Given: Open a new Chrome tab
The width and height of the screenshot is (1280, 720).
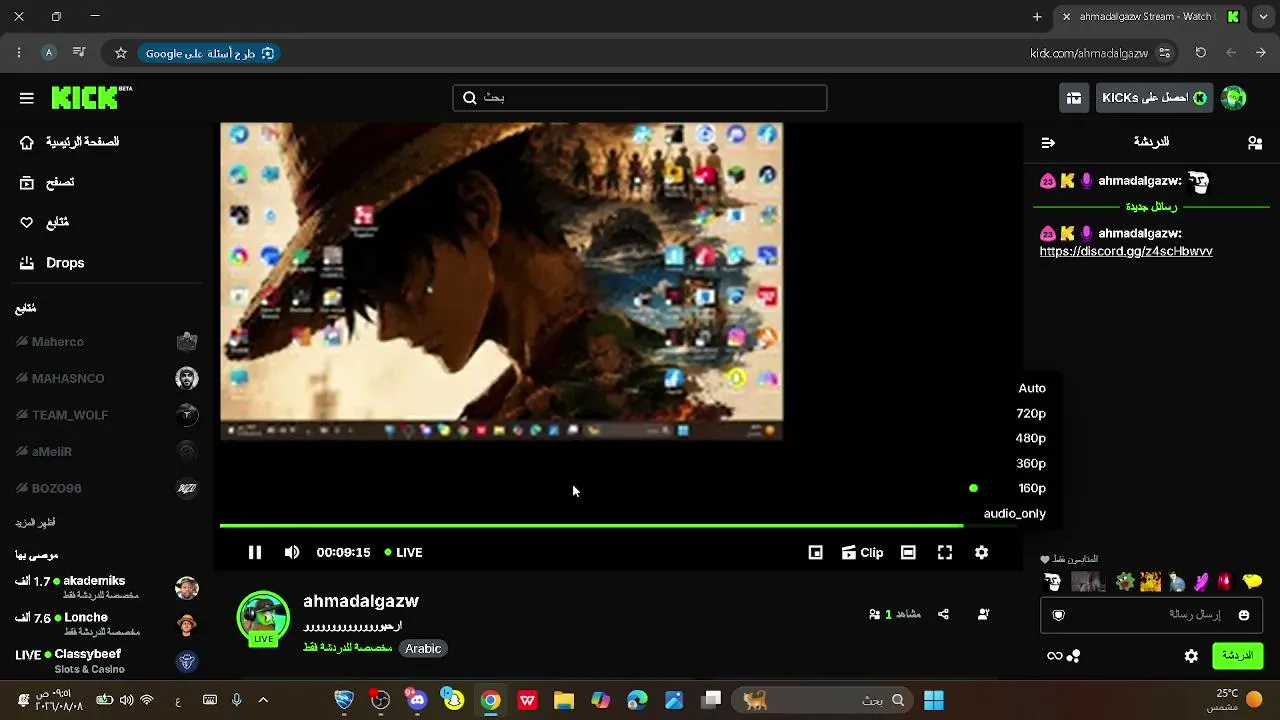Looking at the screenshot, I should 1037,17.
